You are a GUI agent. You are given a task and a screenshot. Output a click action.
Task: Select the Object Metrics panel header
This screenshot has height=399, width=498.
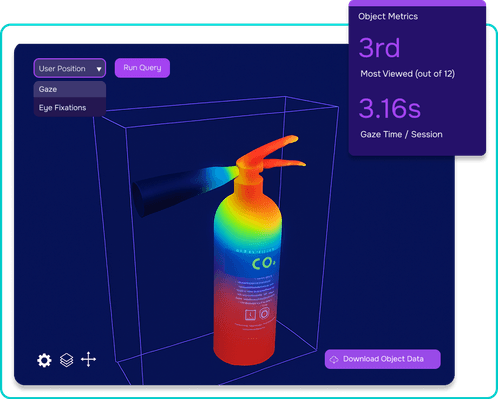point(388,16)
